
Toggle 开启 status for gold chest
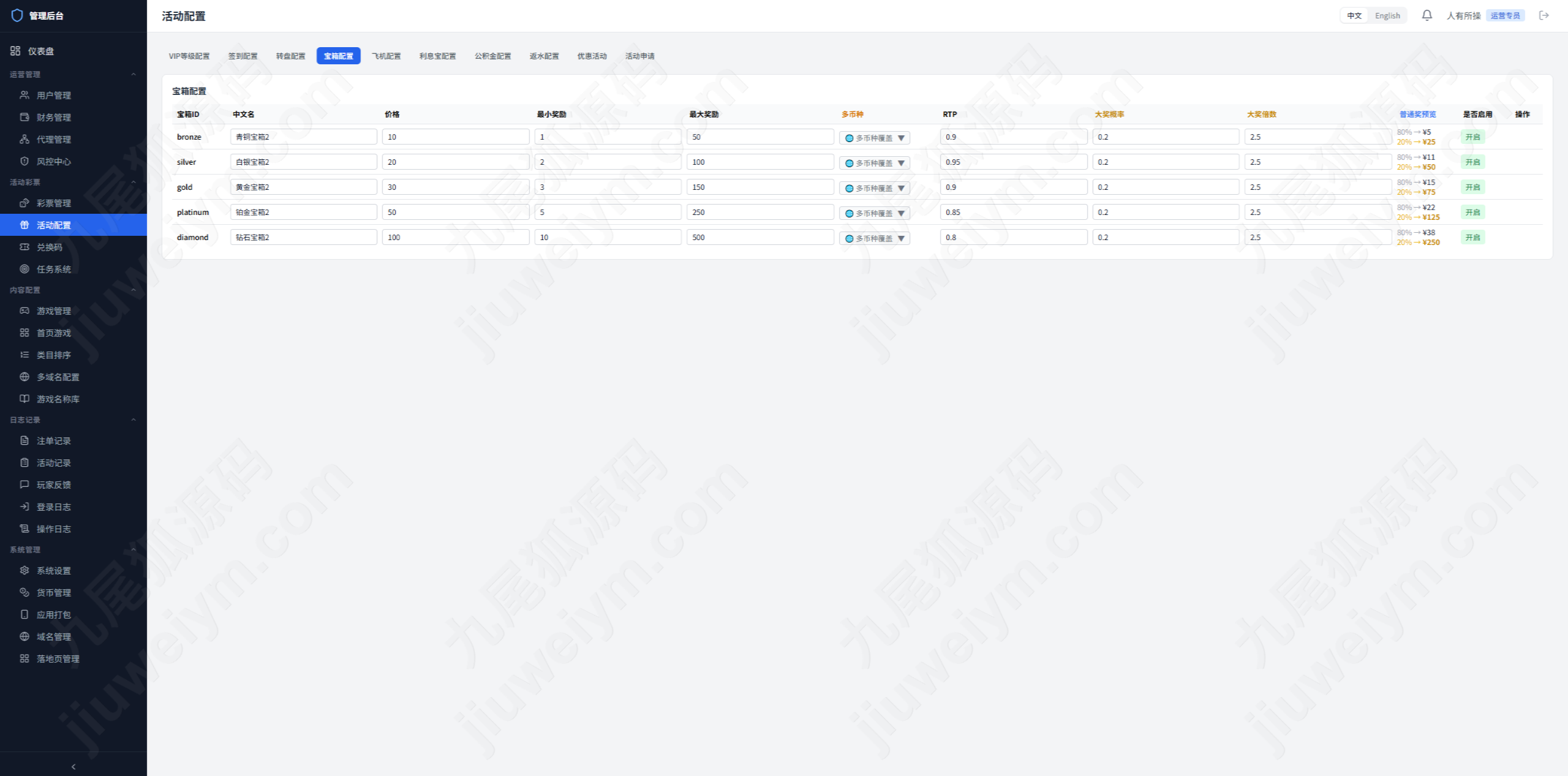tap(1472, 187)
